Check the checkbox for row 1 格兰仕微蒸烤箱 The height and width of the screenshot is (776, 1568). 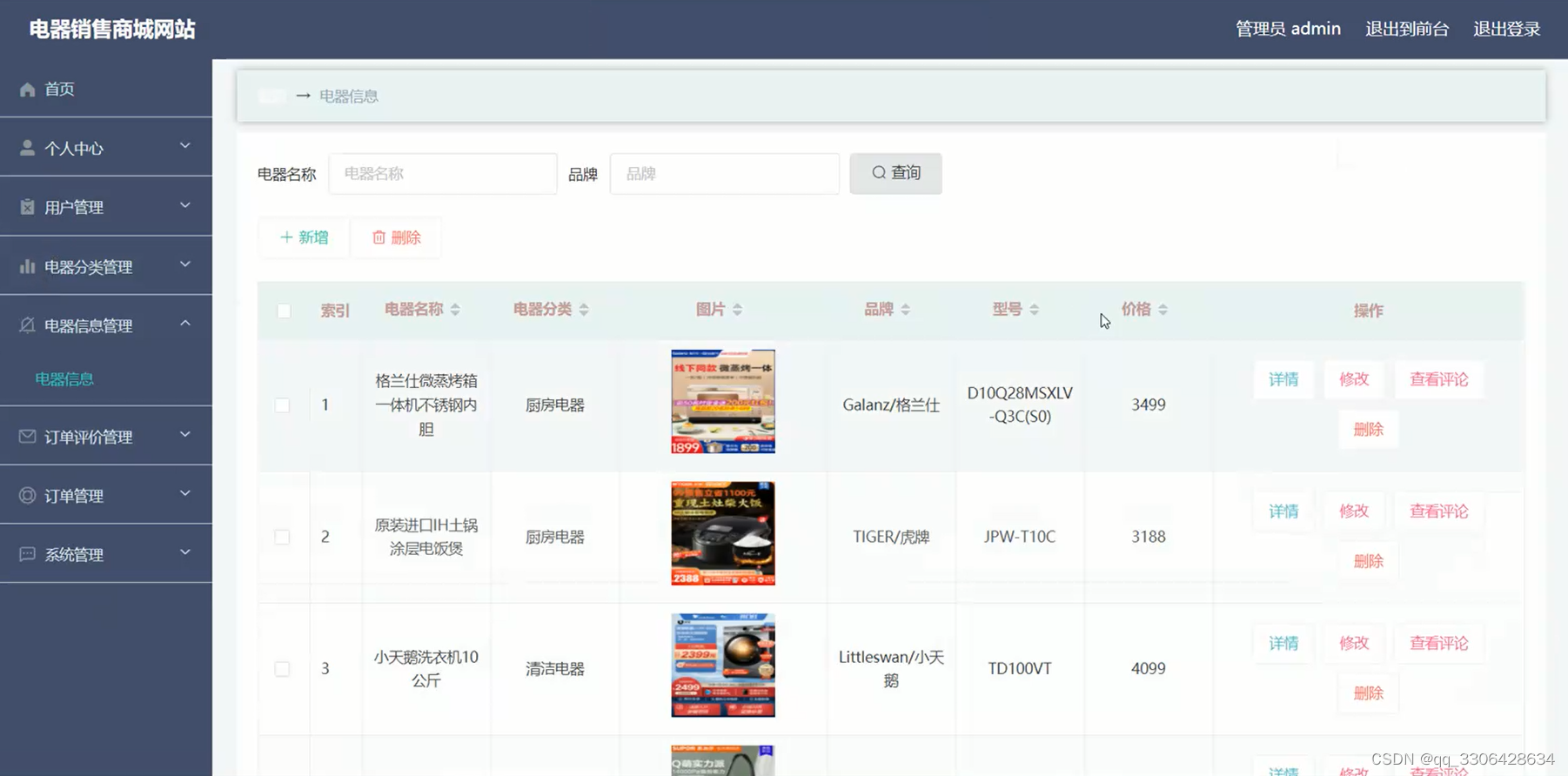tap(282, 405)
